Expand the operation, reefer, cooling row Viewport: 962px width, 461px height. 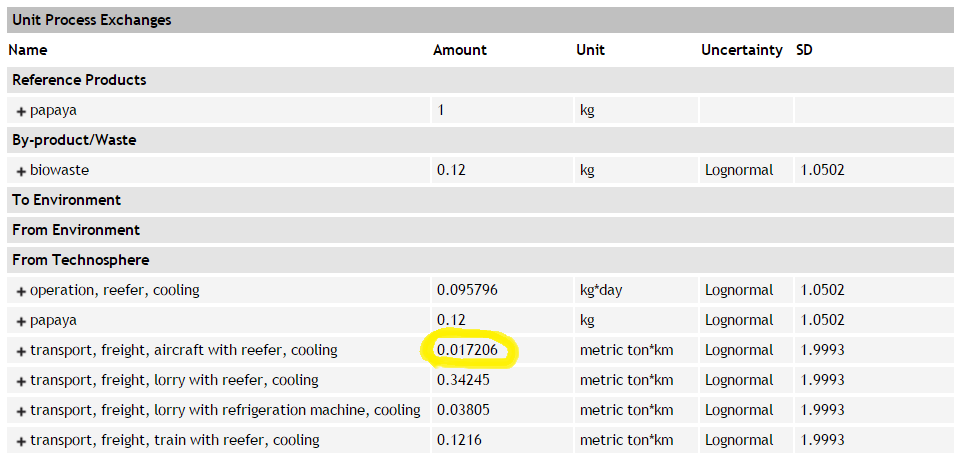(21, 291)
